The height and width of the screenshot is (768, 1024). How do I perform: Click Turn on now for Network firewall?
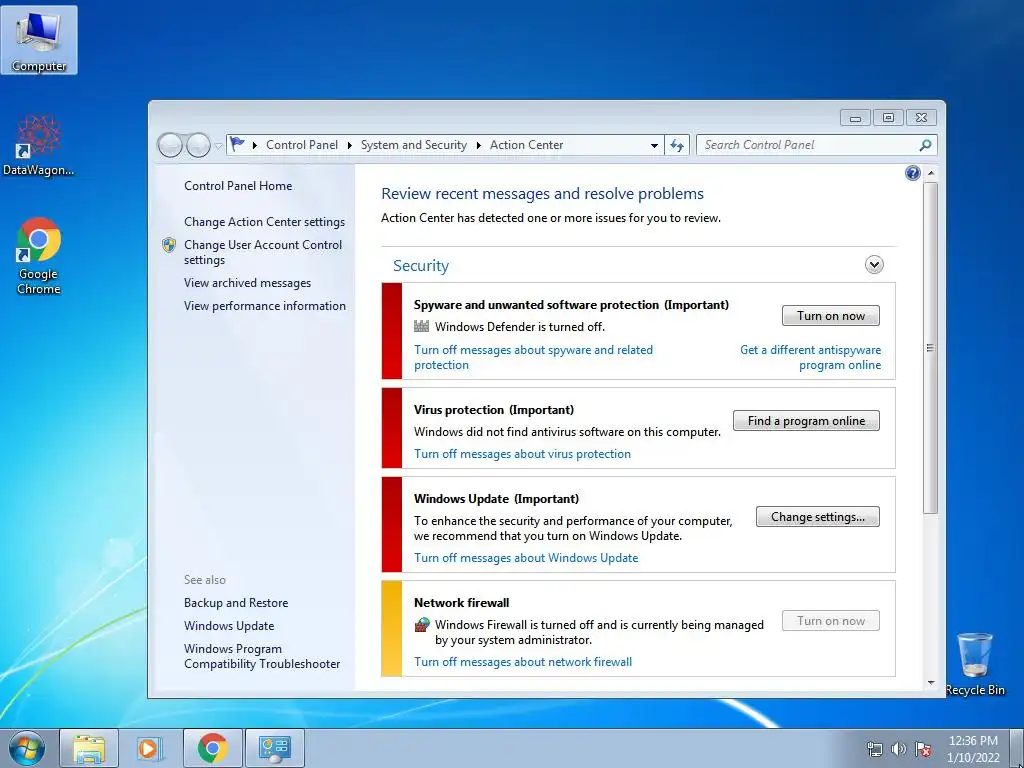pos(831,620)
